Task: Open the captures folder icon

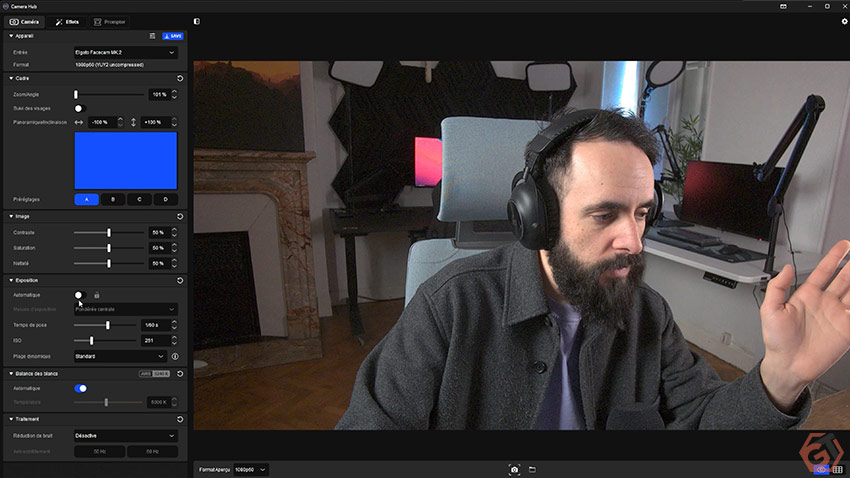Action: 532,469
